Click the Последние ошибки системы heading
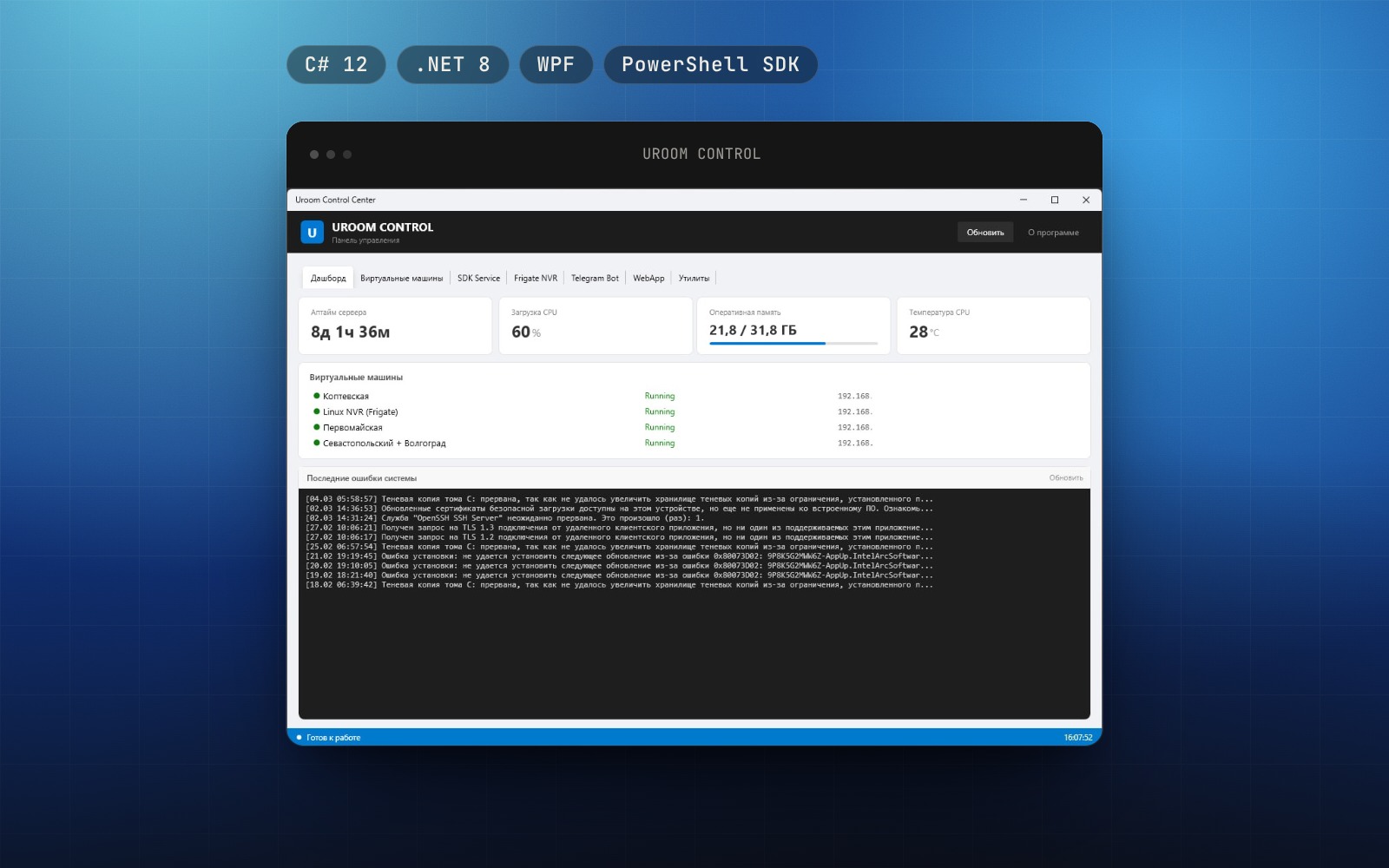1389x868 pixels. (x=361, y=478)
